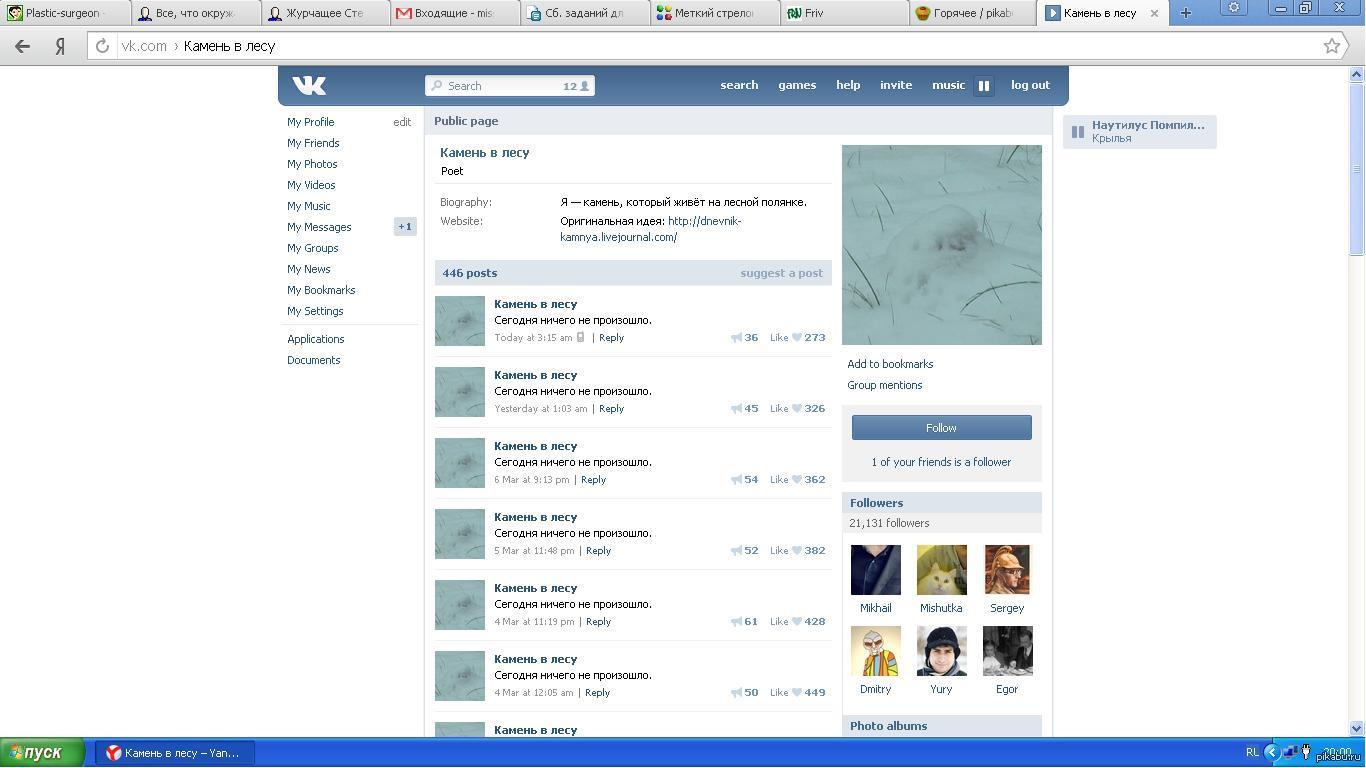Image resolution: width=1366 pixels, height=768 pixels.
Task: Click the page scrollbar down arrow
Action: pyautogui.click(x=1357, y=728)
